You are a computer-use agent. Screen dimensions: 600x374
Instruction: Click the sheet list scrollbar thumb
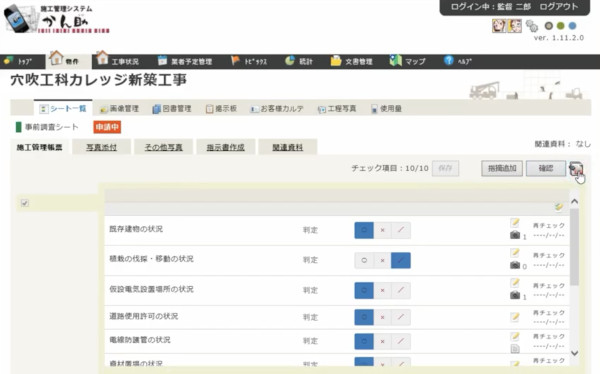coord(574,247)
